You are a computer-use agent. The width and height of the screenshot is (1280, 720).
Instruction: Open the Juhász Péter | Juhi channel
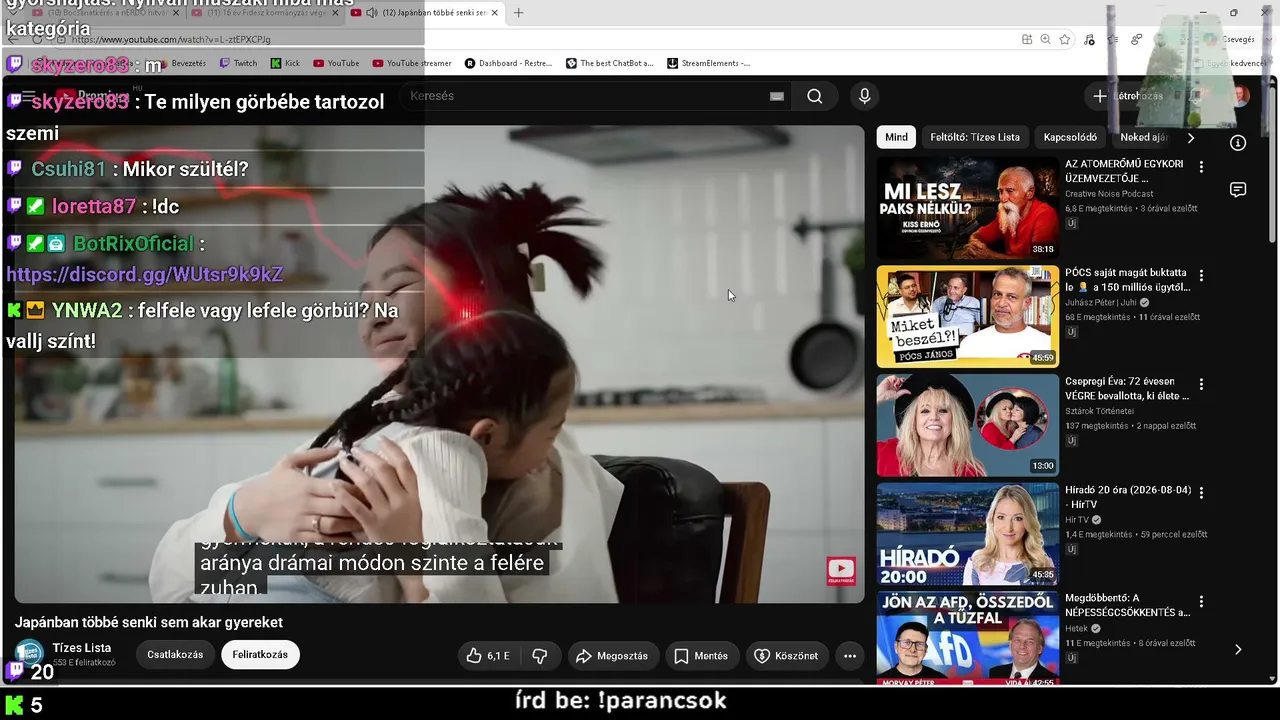1101,302
